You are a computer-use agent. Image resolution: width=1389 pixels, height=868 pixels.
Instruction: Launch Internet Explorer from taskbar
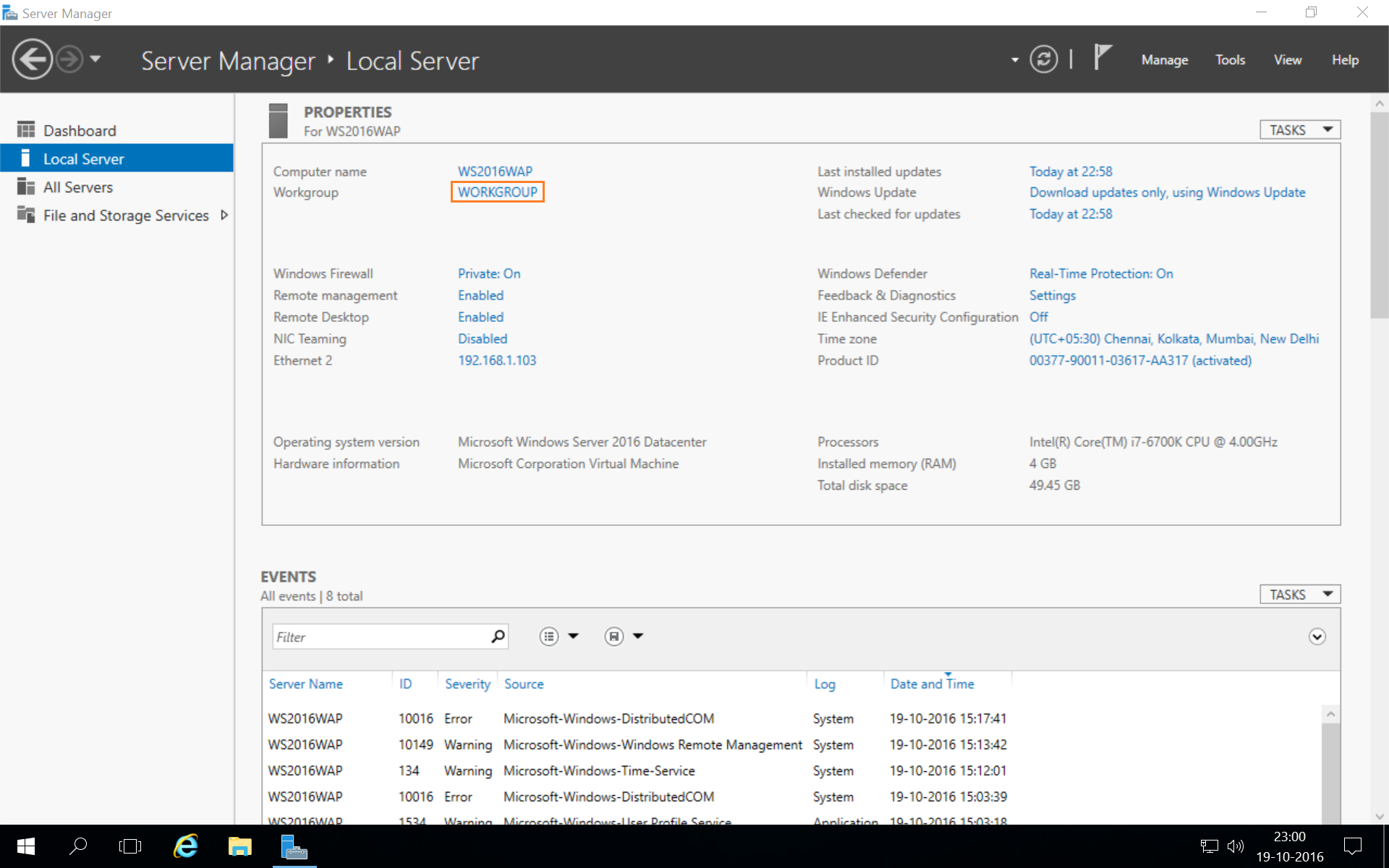coord(186,846)
